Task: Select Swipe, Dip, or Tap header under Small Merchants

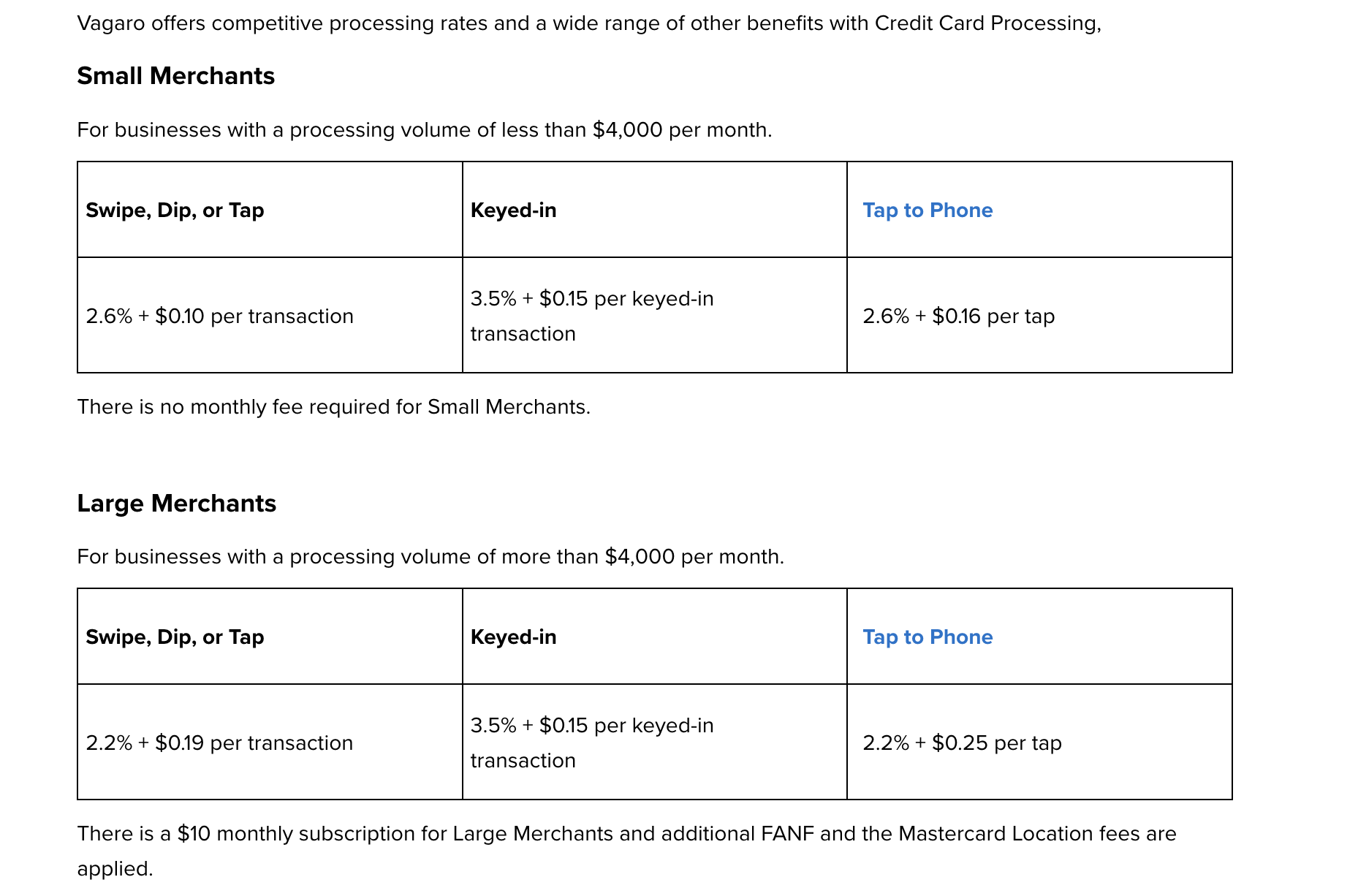Action: (175, 210)
